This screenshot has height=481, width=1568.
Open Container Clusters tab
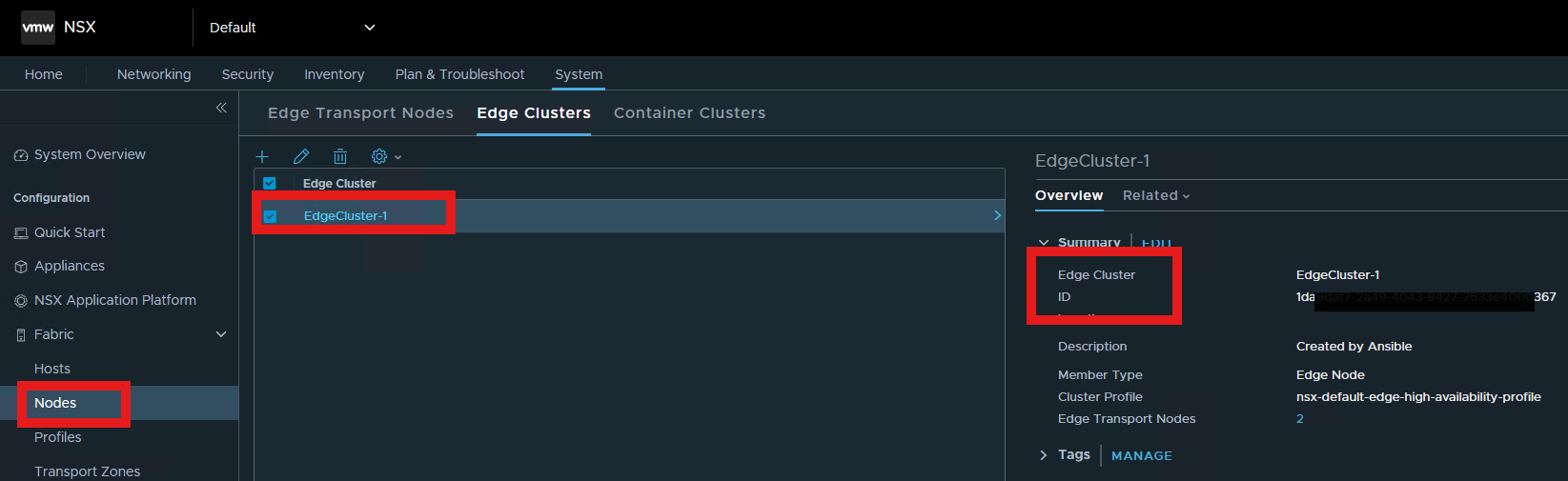tap(689, 112)
